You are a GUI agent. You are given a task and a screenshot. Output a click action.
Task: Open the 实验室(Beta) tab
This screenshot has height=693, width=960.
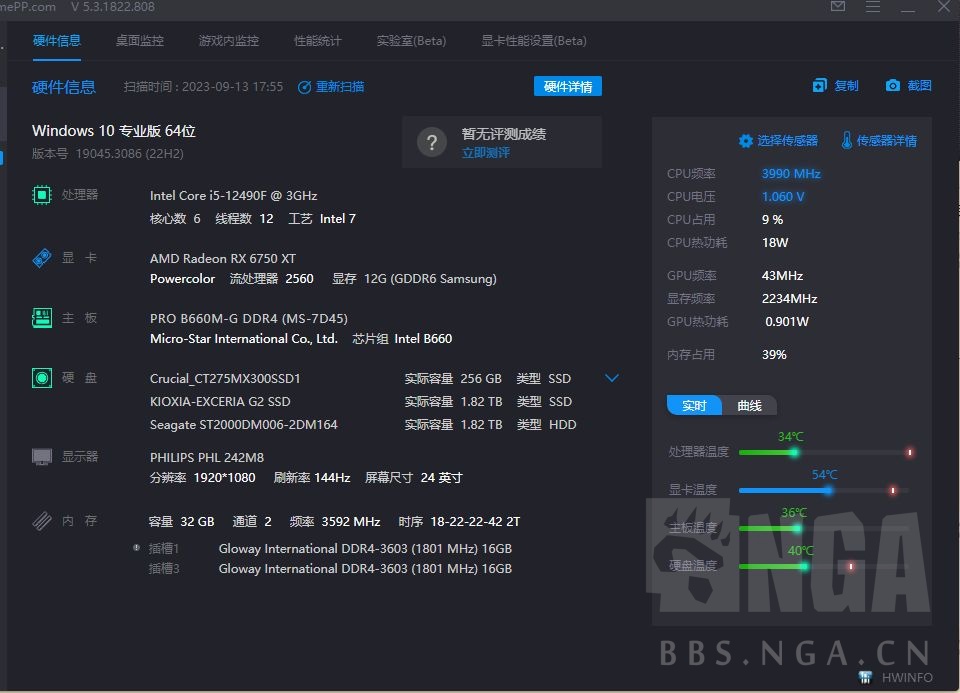[410, 42]
